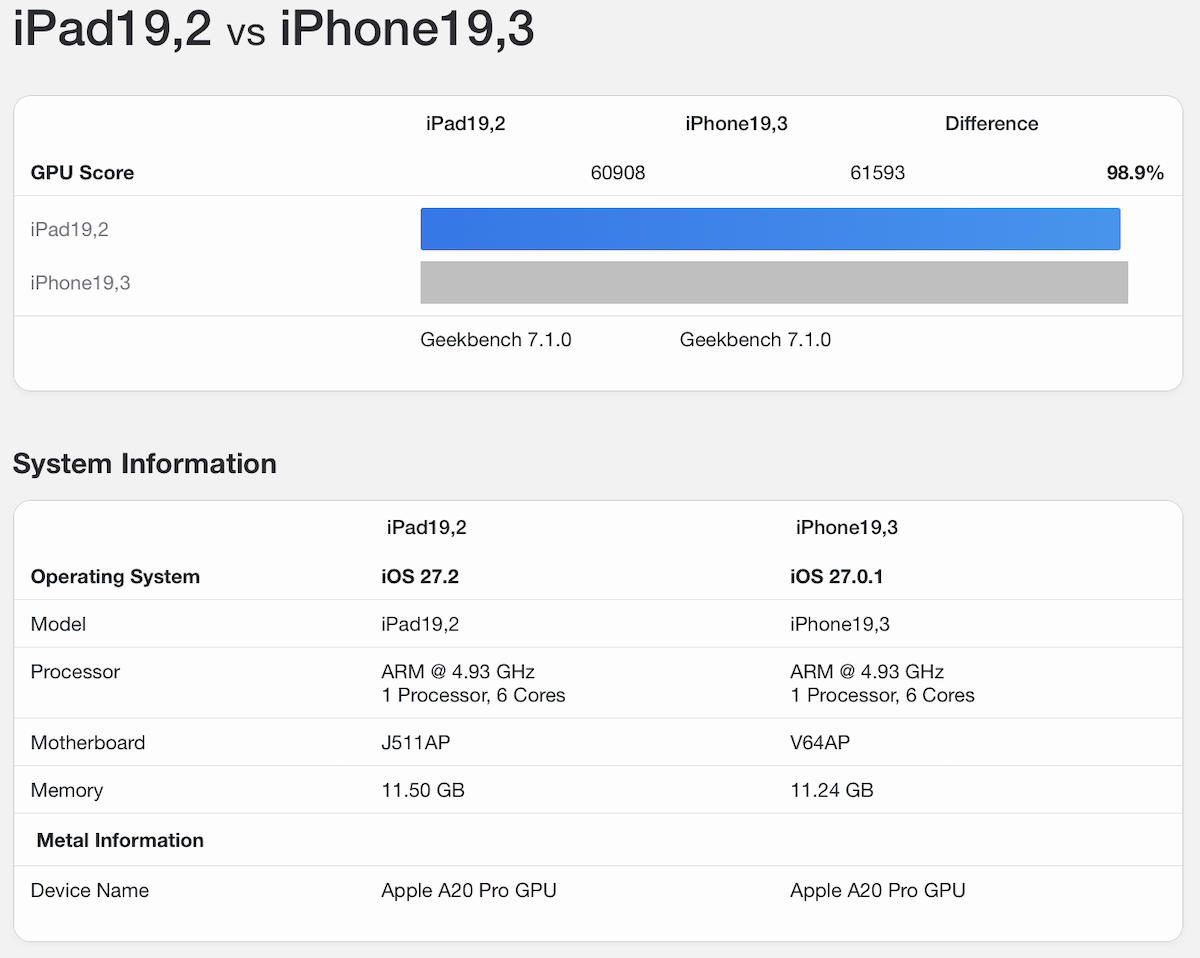Screen dimensions: 1200x958
Task: Click the iPad19,2 score value 60908
Action: click(x=618, y=173)
